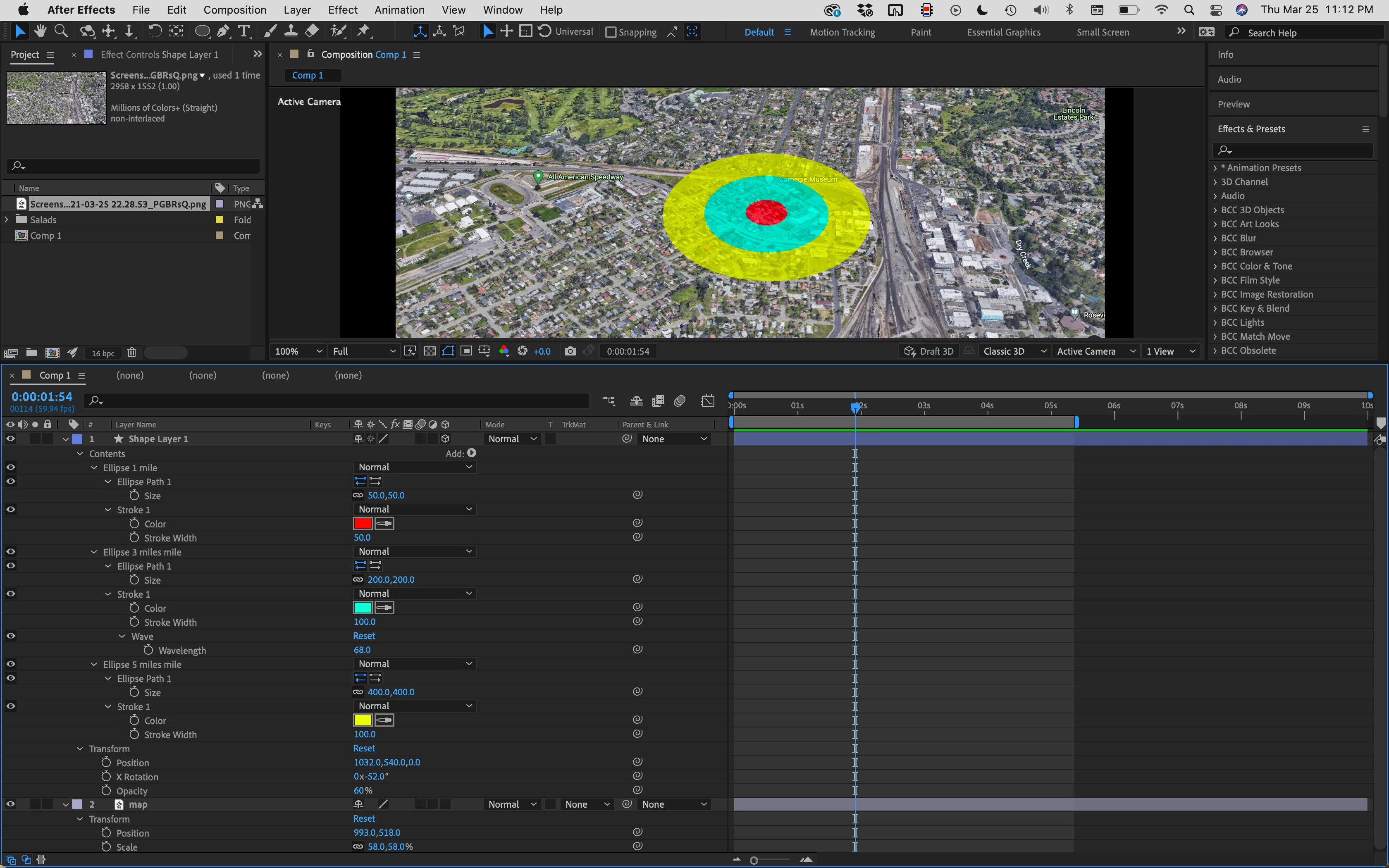Click the Effects & Presets search field
This screenshot has width=1389, height=868.
tap(1297, 150)
